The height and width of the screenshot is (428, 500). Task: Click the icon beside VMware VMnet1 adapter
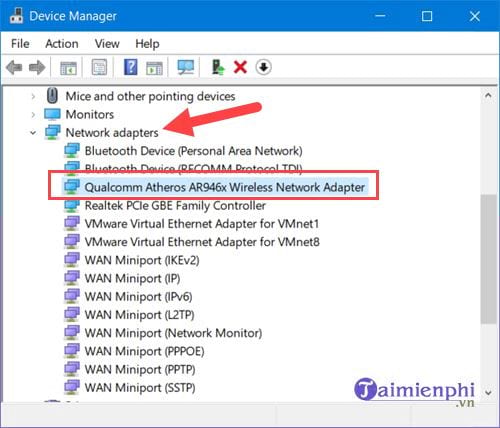tap(72, 223)
